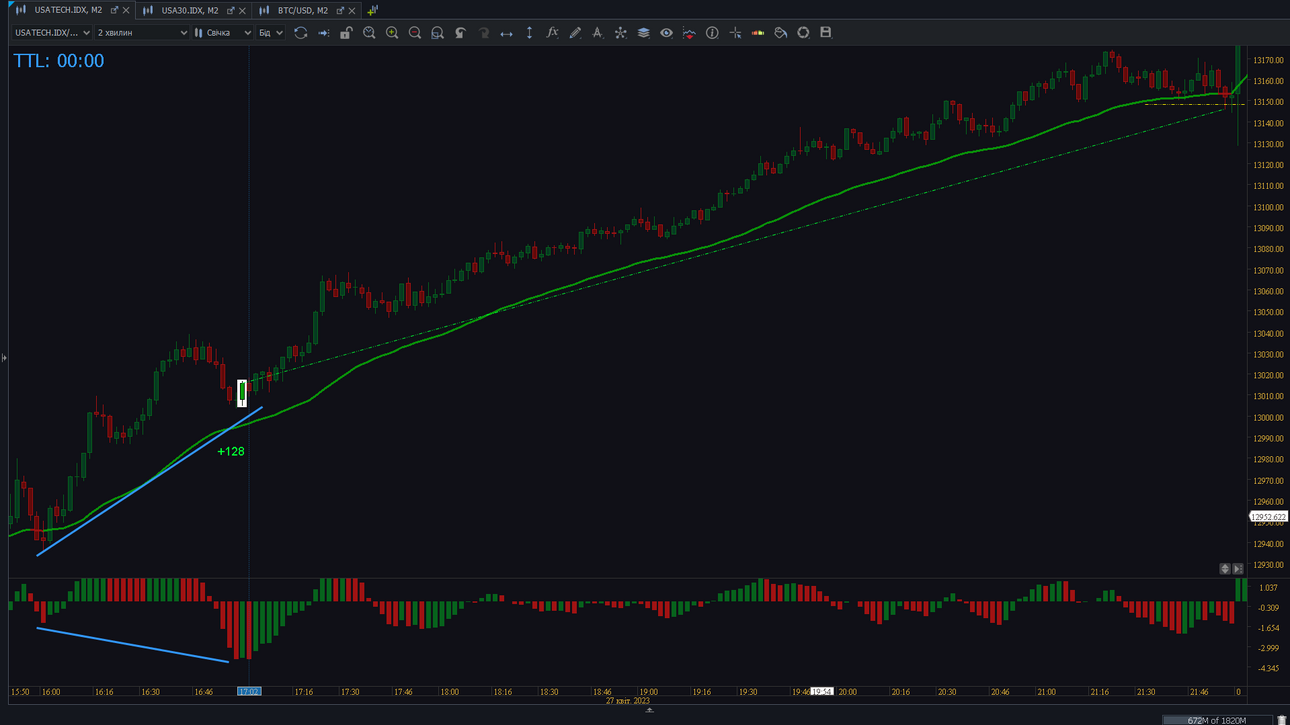
Task: Close the BTC/USD, M2 tab
Action: pos(352,10)
